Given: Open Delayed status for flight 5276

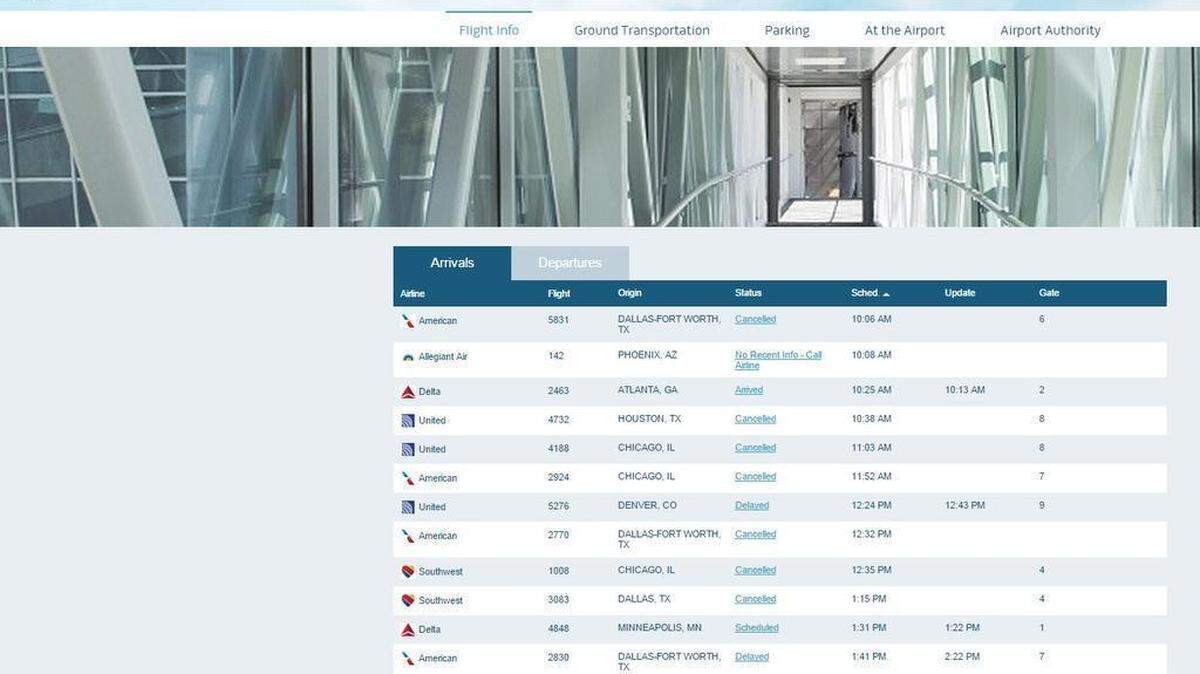Looking at the screenshot, I should pos(752,505).
